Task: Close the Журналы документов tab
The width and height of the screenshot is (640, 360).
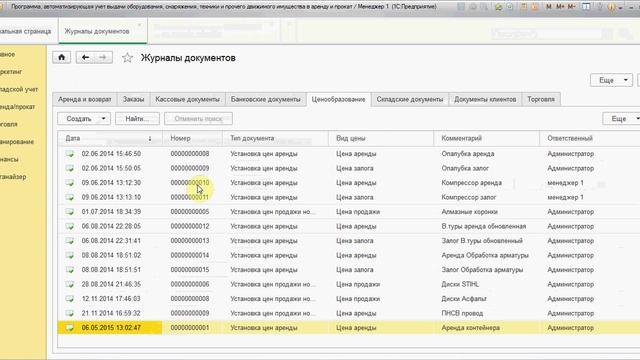Action: [x=140, y=25]
